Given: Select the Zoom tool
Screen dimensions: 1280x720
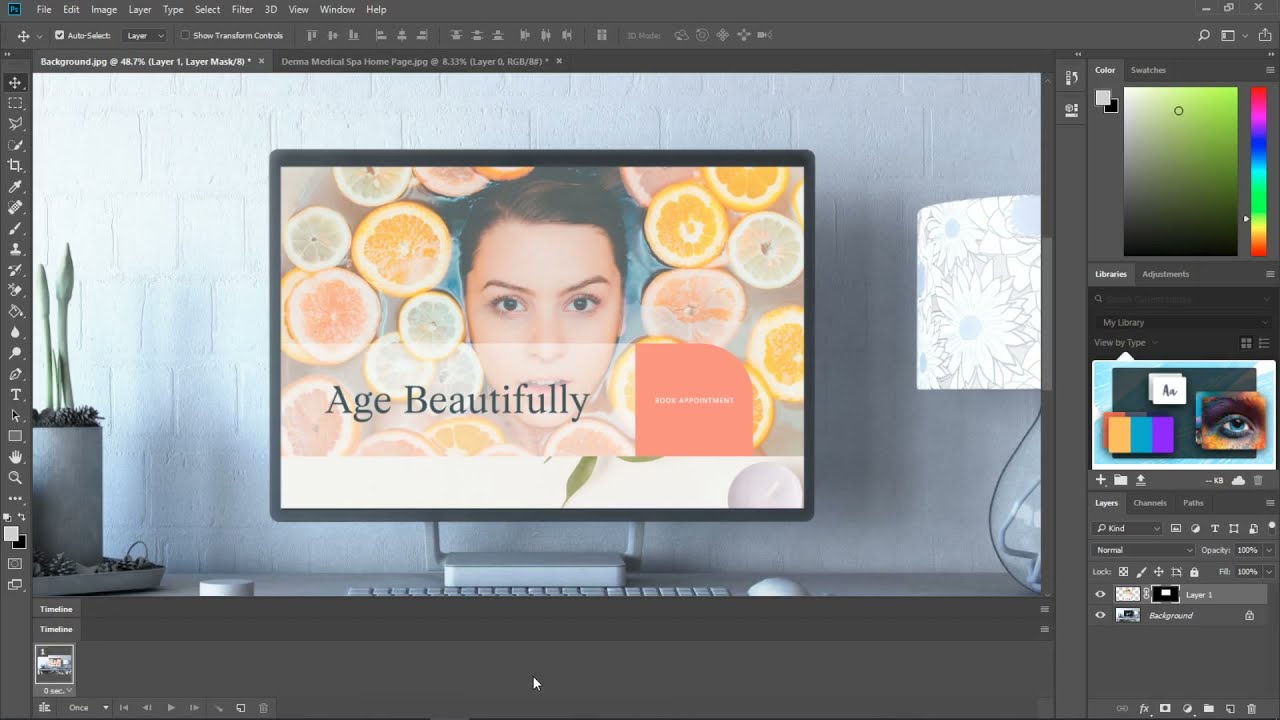Looking at the screenshot, I should coord(15,478).
